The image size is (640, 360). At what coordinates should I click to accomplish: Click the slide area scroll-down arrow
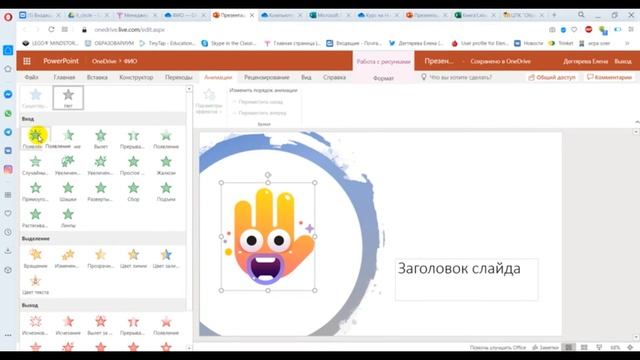pos(636,337)
